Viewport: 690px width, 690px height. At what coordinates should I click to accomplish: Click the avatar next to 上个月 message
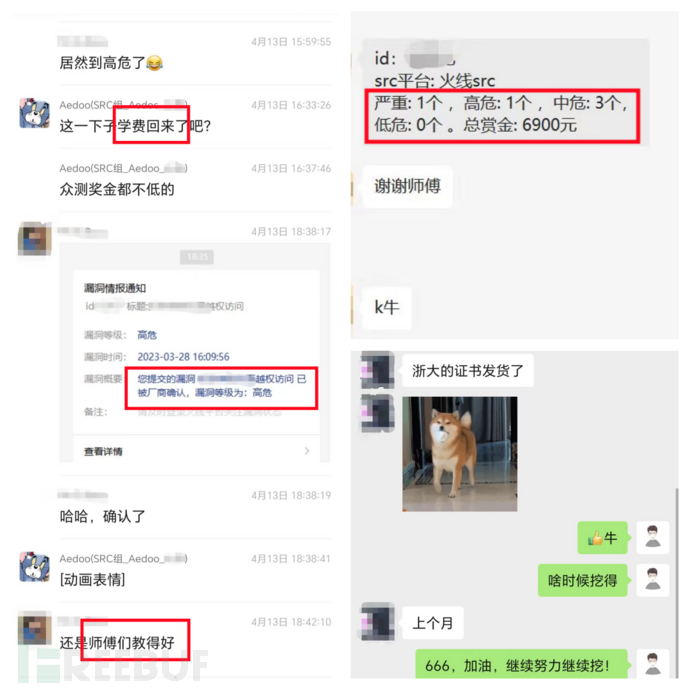click(378, 621)
